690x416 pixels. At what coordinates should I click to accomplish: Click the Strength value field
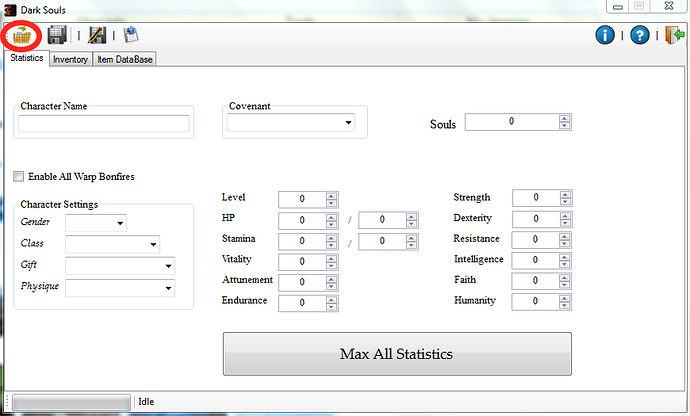536,198
